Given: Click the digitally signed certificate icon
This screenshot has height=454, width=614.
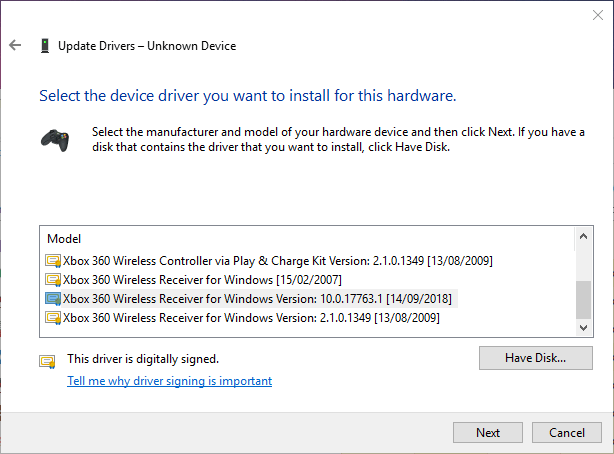Looking at the screenshot, I should pyautogui.click(x=47, y=360).
